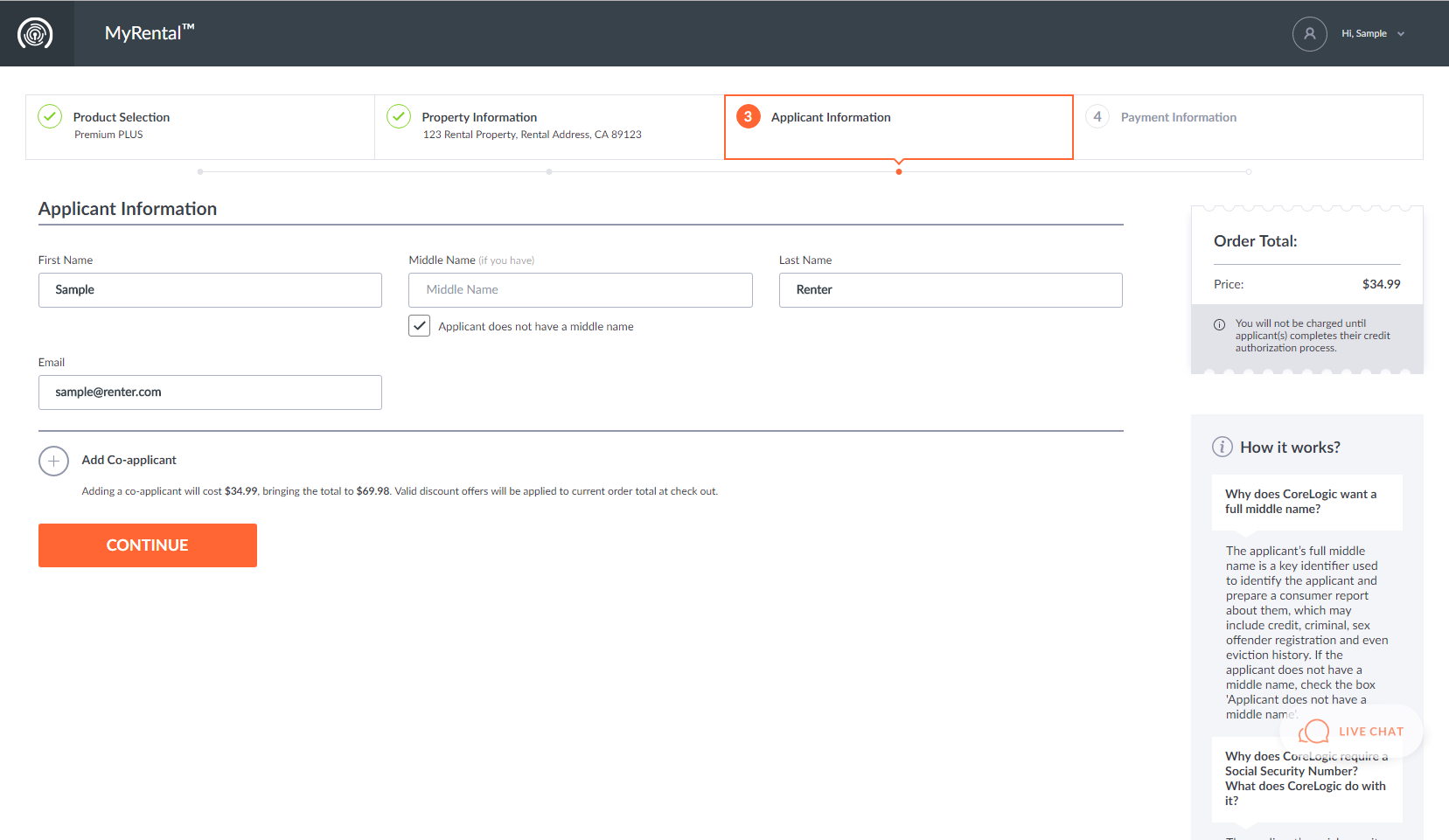Screen dimensions: 1449x840
Task: Go back to the Product Selection step
Action: point(122,116)
